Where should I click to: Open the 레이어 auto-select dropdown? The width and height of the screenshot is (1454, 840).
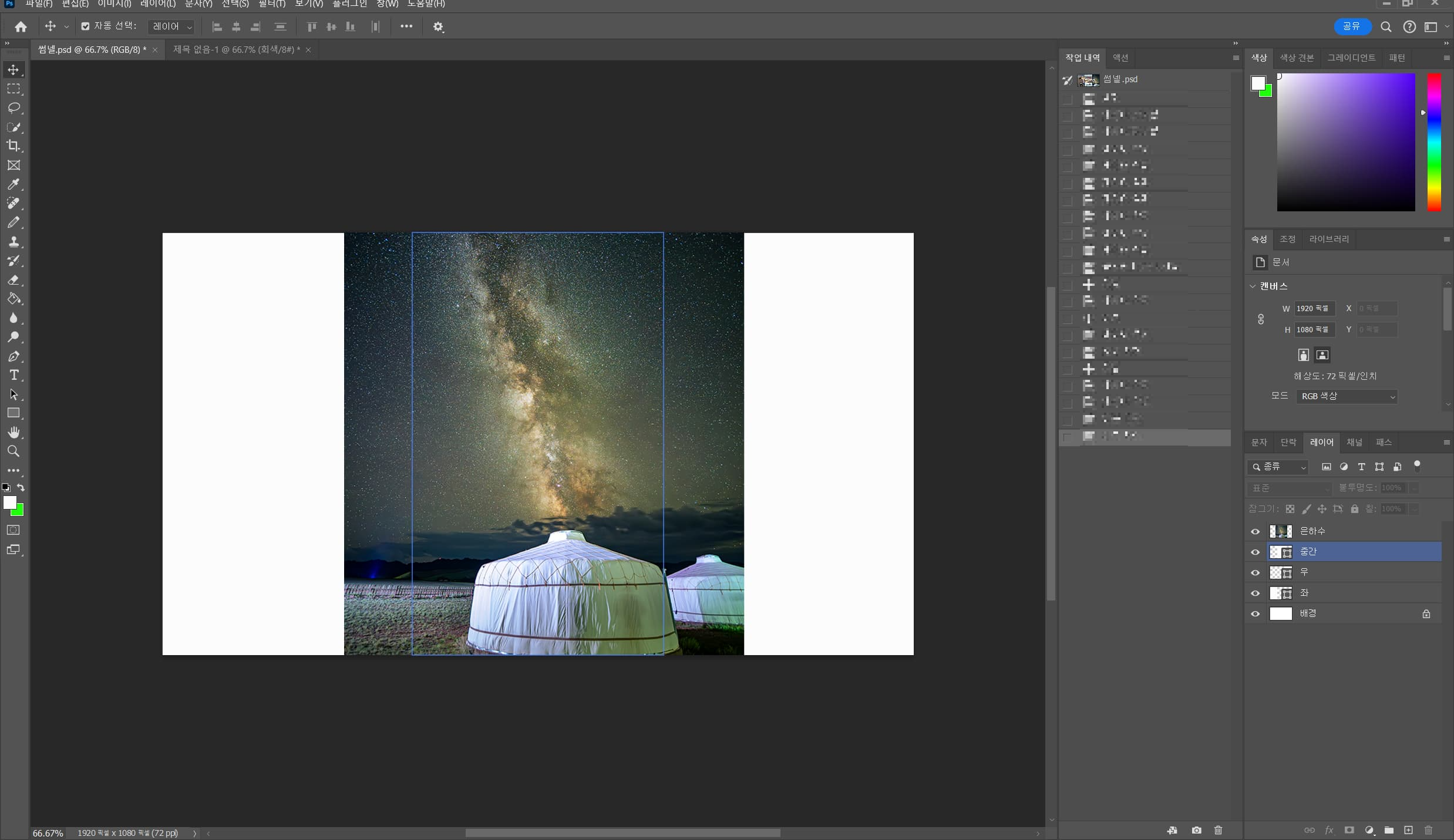tap(171, 26)
